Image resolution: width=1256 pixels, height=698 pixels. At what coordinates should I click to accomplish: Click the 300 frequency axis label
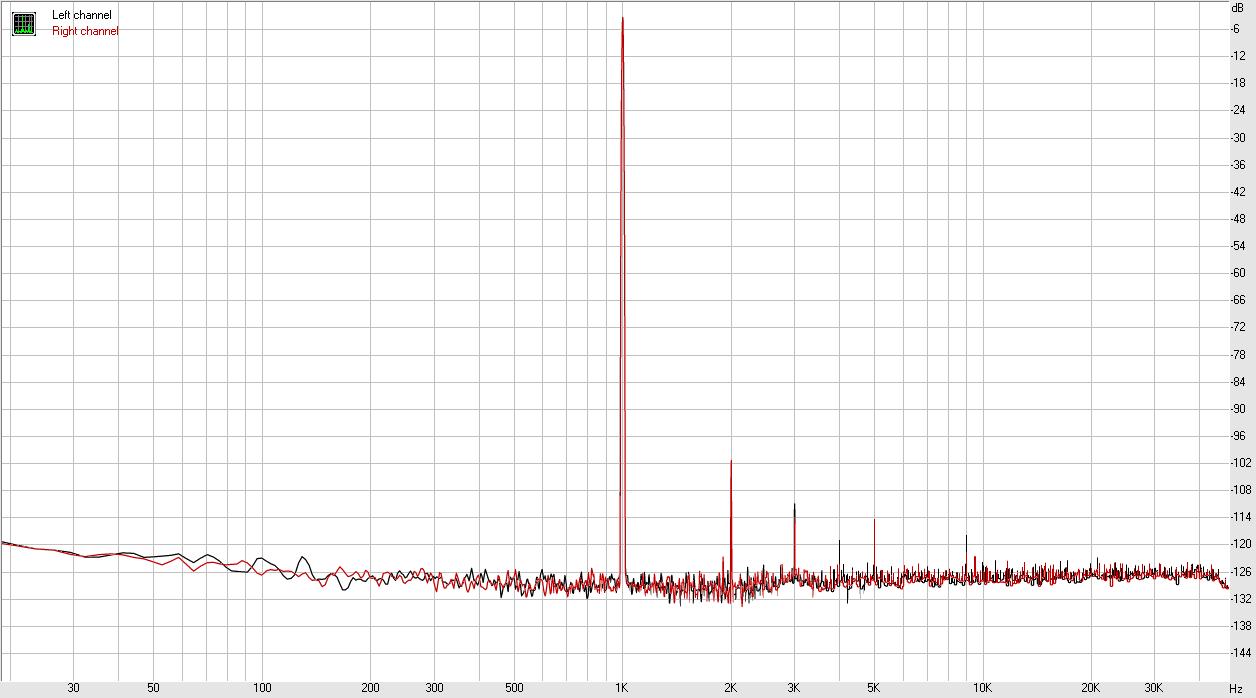[434, 688]
